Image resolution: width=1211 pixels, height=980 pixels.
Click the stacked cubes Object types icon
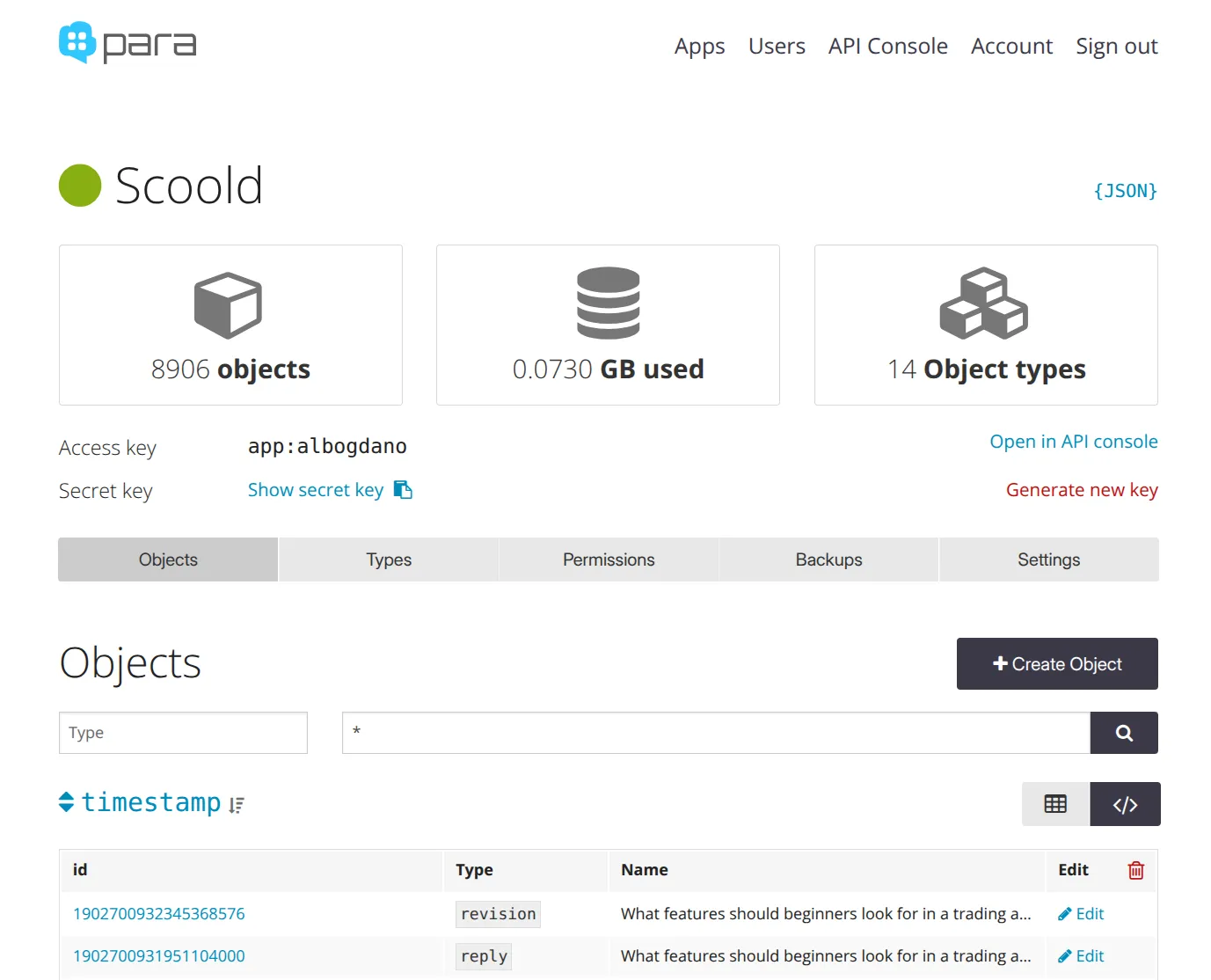click(984, 304)
